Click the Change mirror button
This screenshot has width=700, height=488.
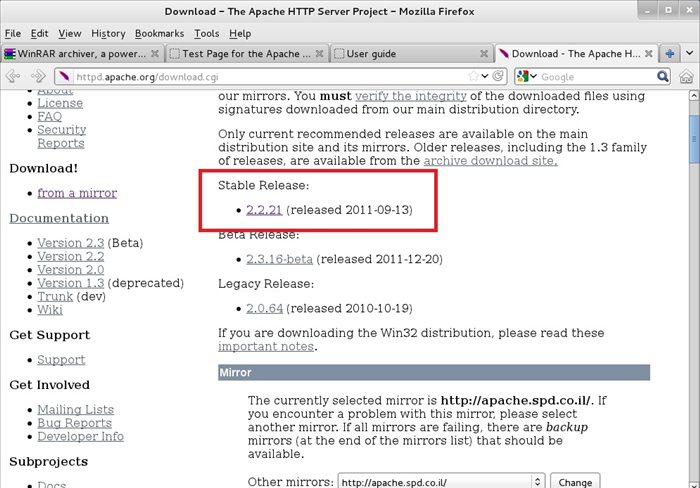point(575,482)
